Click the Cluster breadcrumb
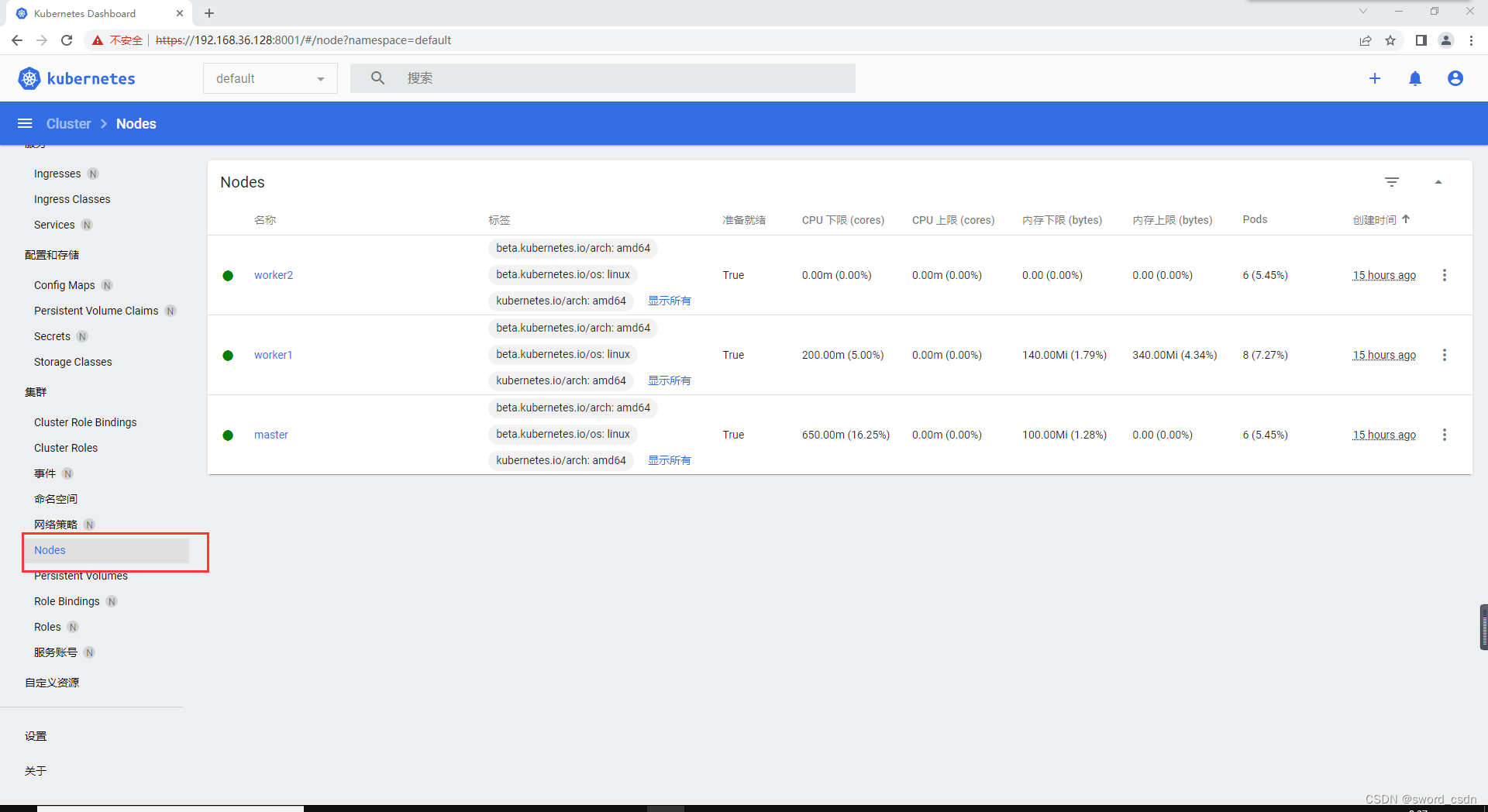1488x812 pixels. 68,124
